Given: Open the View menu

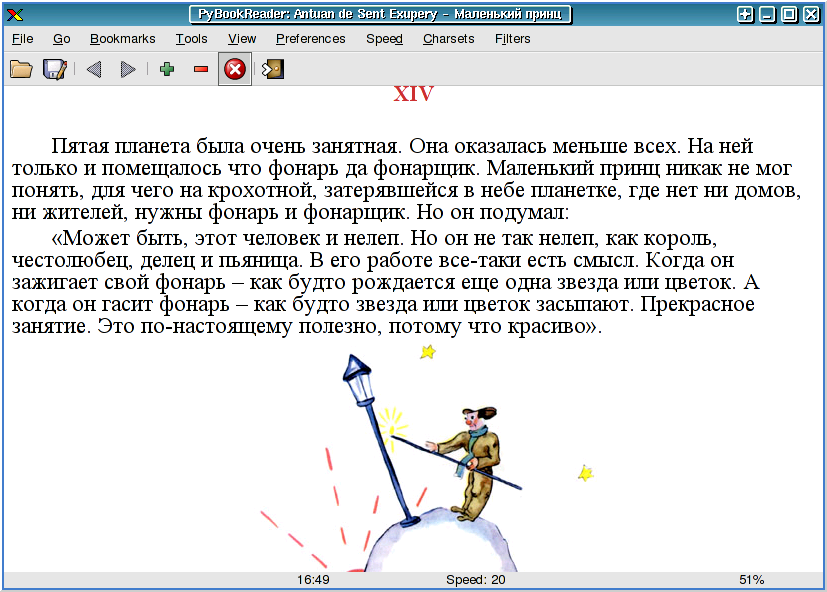Looking at the screenshot, I should coord(242,39).
